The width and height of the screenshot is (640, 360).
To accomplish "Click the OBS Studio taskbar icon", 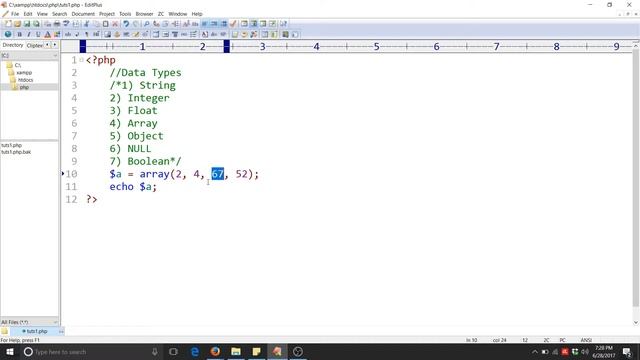I will [x=298, y=351].
